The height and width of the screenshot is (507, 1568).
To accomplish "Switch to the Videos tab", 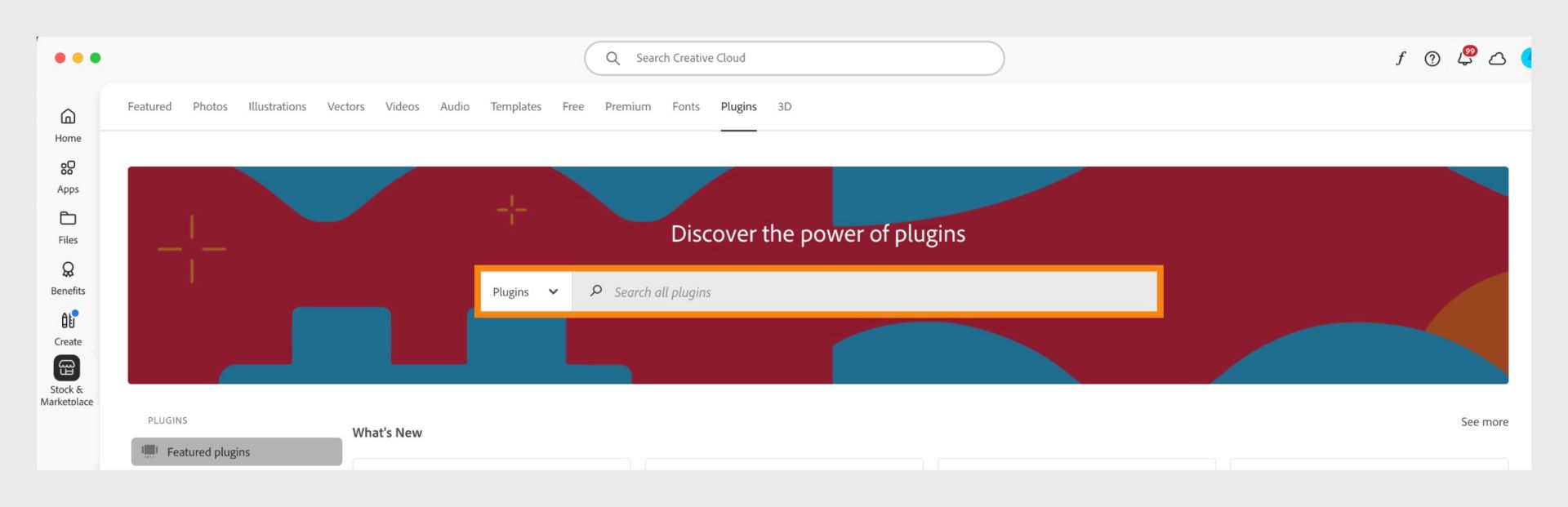I will point(402,106).
